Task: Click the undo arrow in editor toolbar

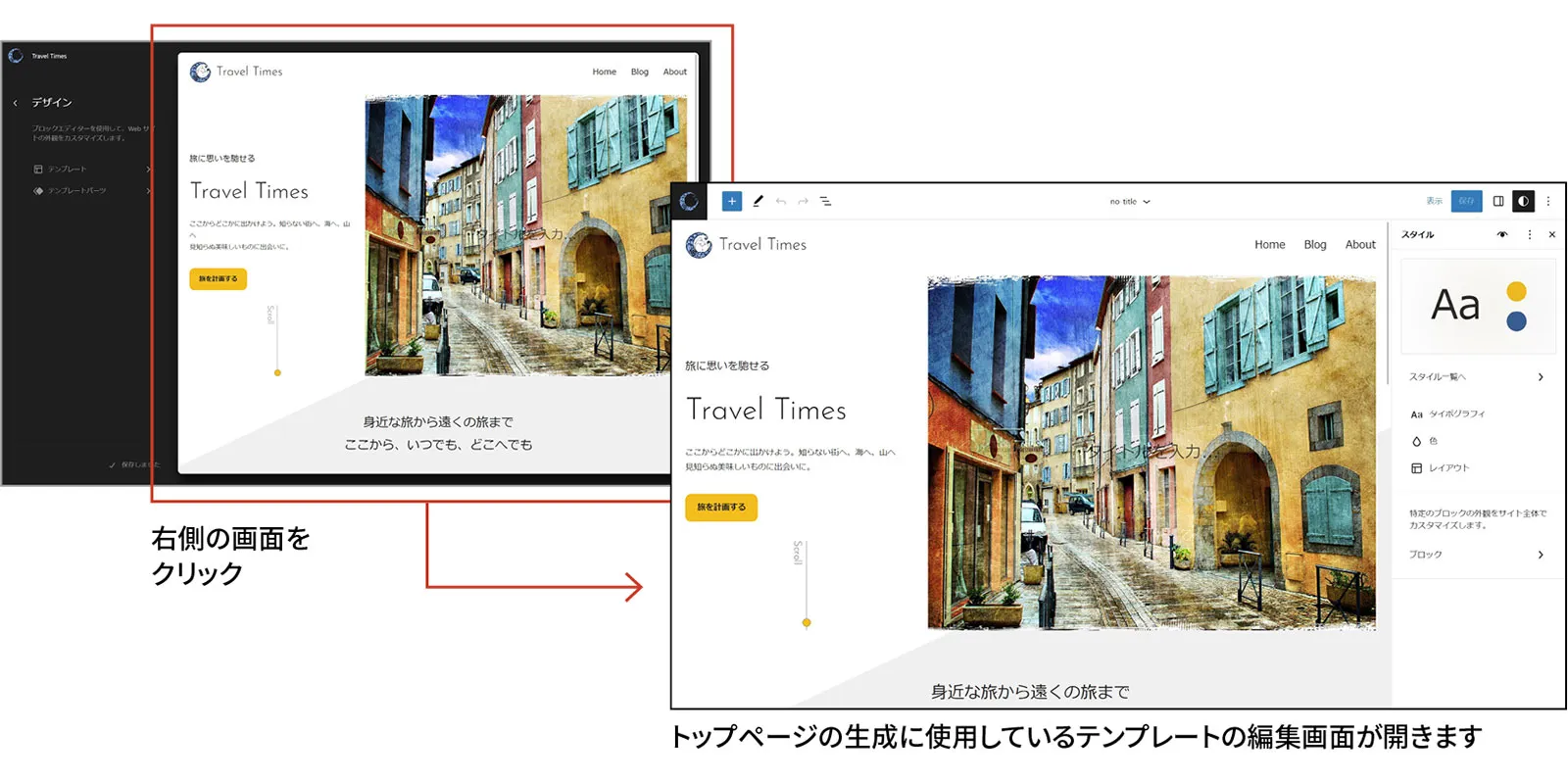Action: point(781,202)
